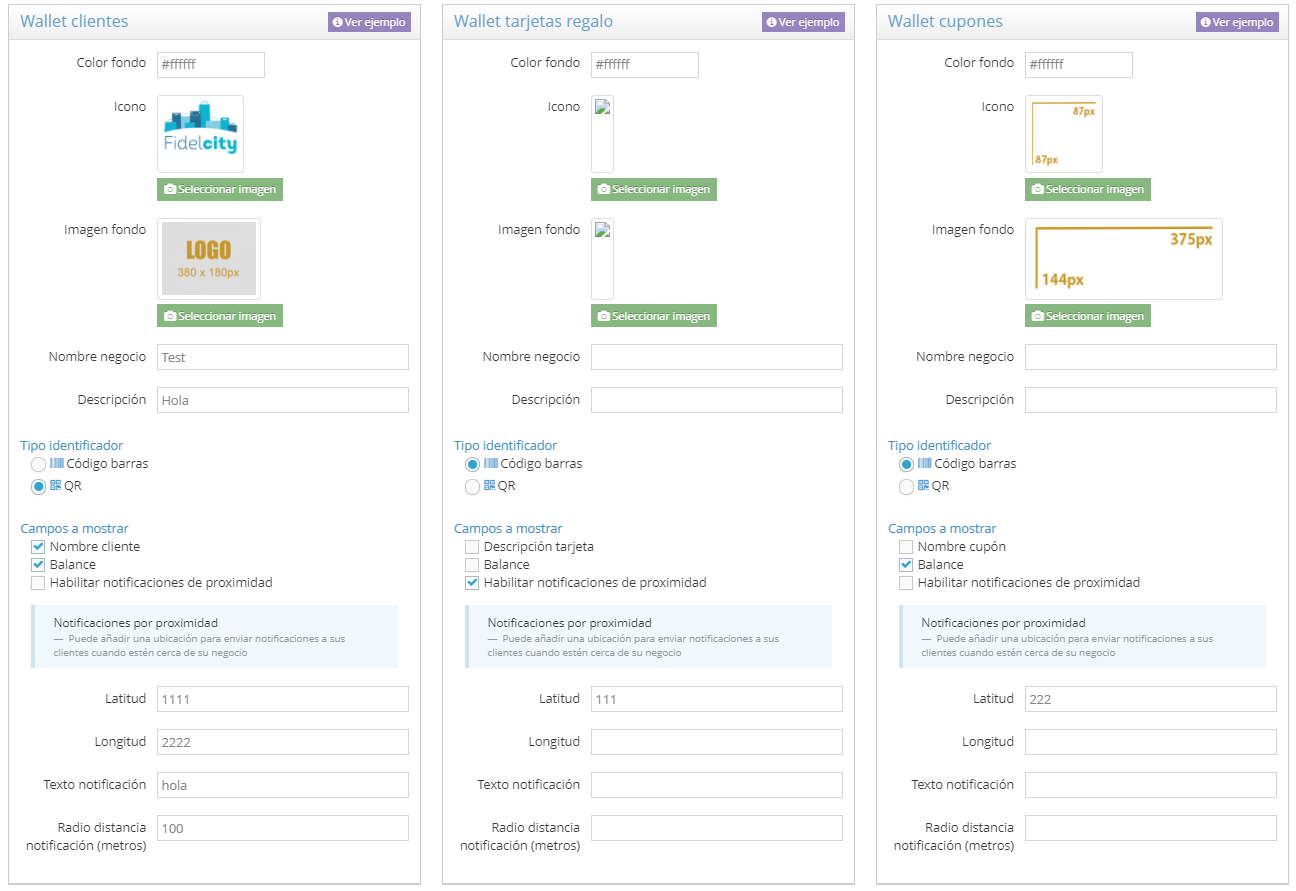The height and width of the screenshot is (891, 1296).
Task: Open Ver ejemplo for Wallet tarjetas regalo
Action: (803, 22)
